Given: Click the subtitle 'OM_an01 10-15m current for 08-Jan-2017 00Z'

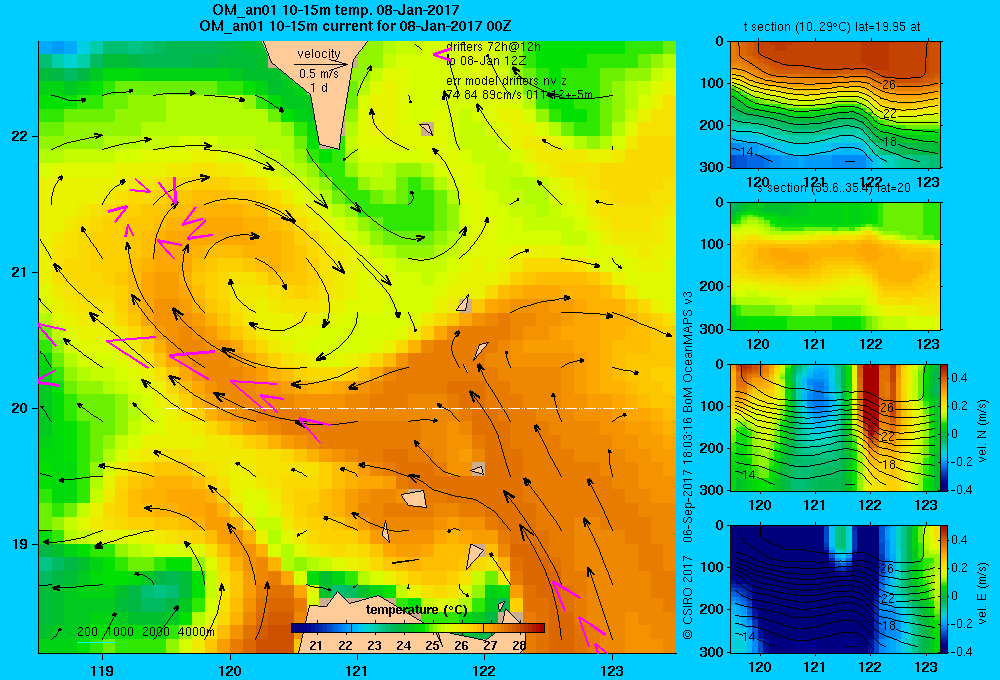Looking at the screenshot, I should point(355,26).
